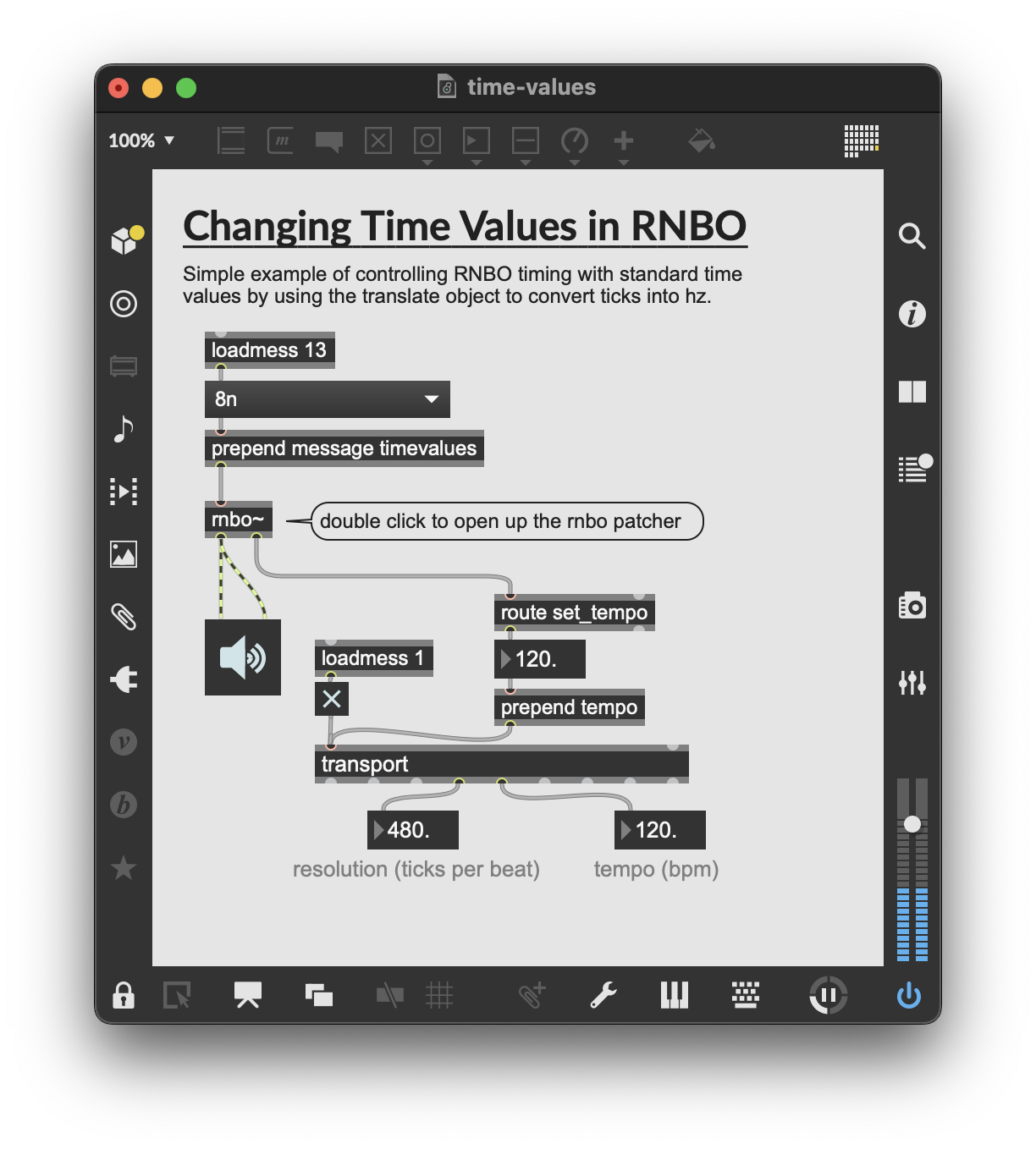Toggle the grid display icon

coord(439,995)
